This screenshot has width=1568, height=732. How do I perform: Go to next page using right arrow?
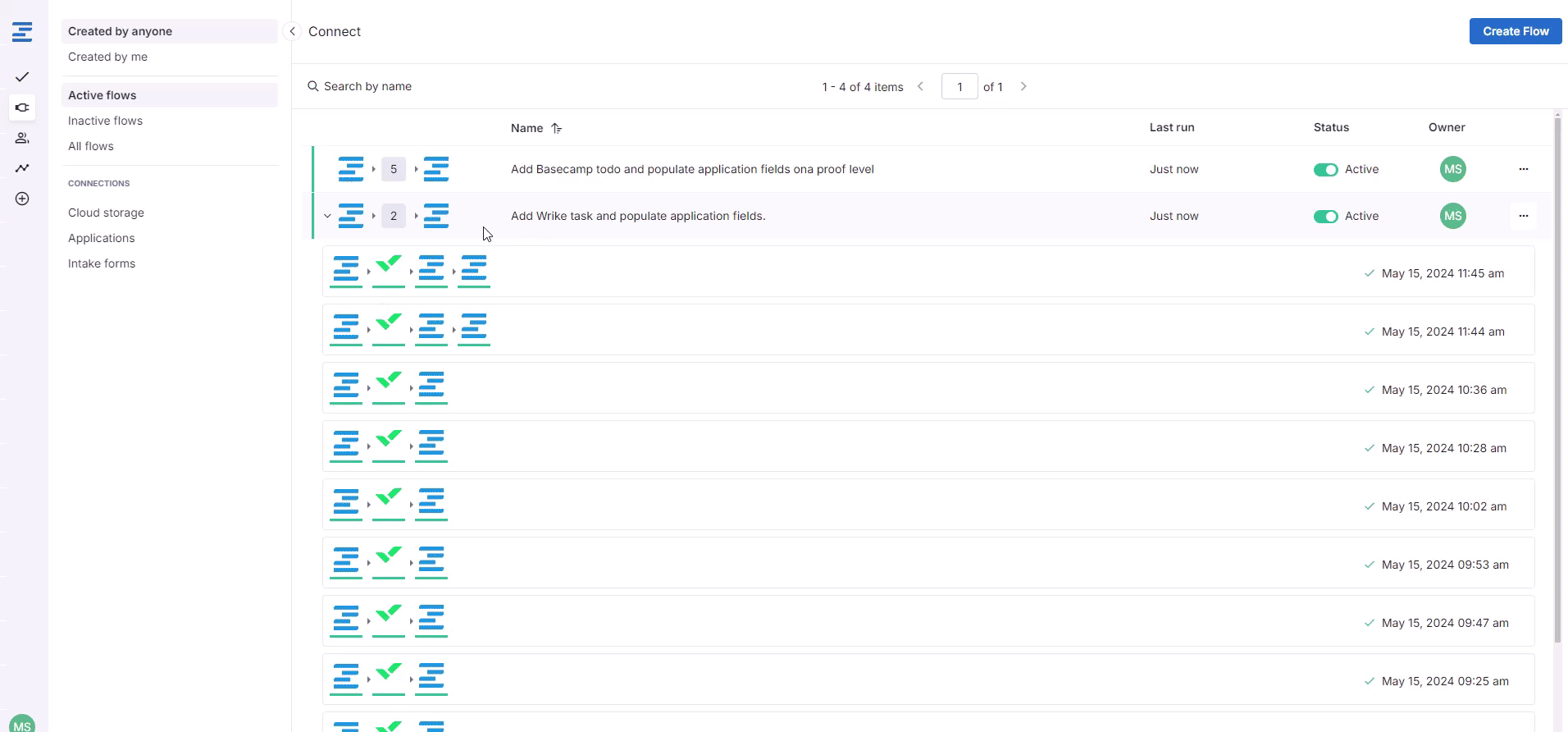pos(1023,86)
